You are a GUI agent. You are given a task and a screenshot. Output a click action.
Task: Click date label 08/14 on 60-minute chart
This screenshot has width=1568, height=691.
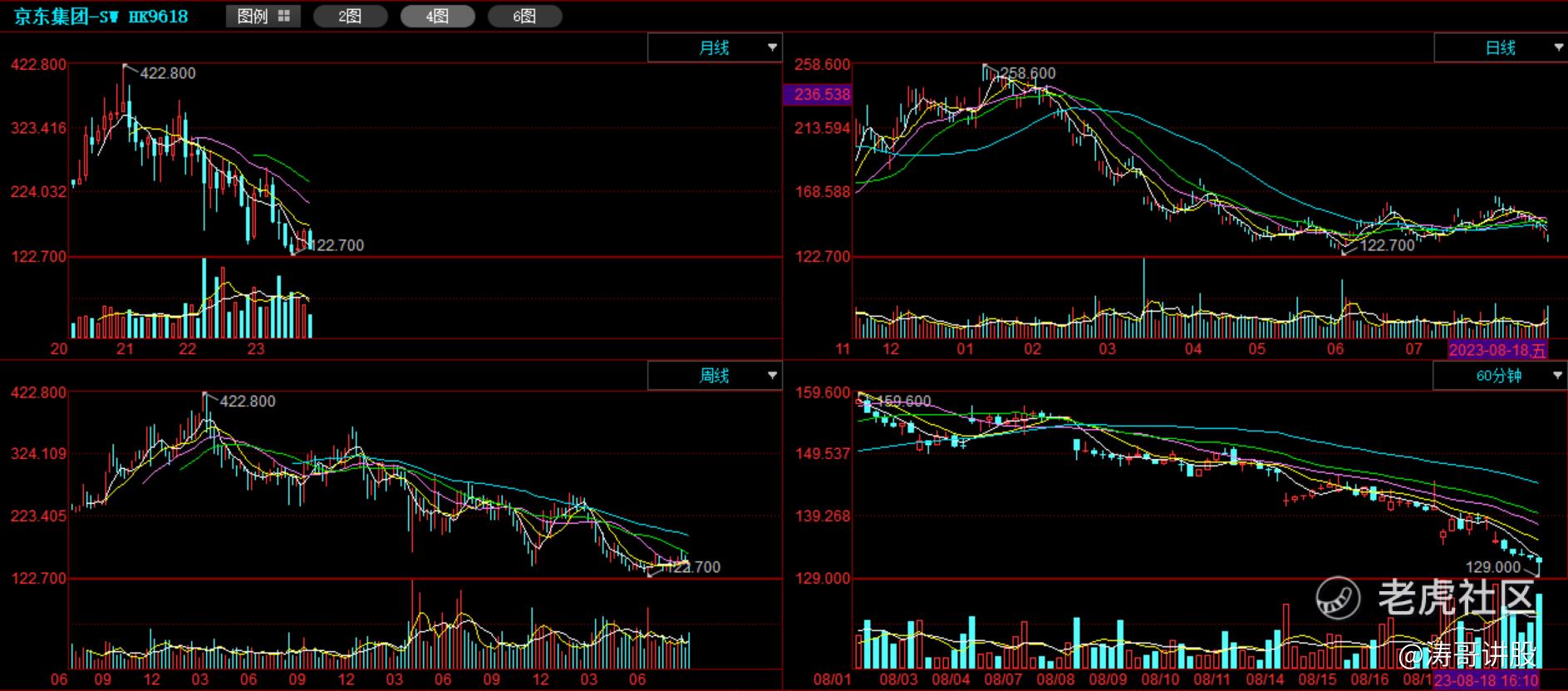pyautogui.click(x=1265, y=679)
